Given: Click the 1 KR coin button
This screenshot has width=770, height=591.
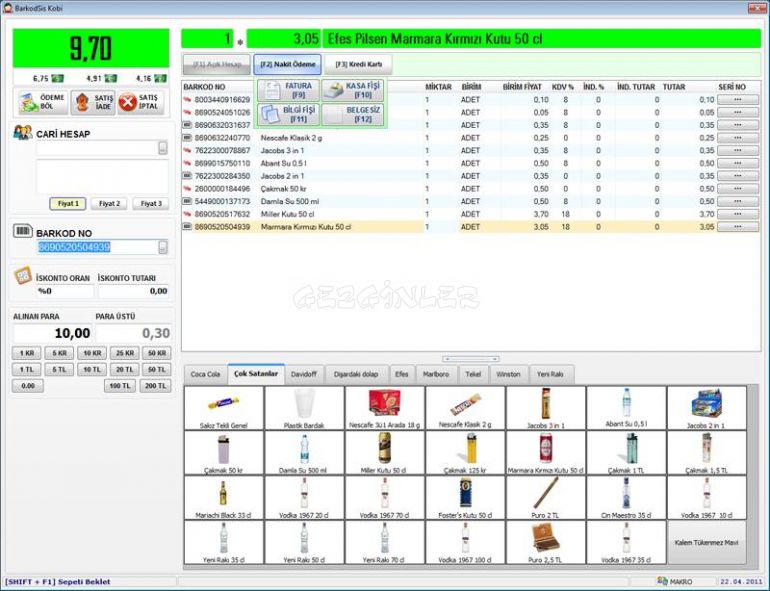Looking at the screenshot, I should pyautogui.click(x=27, y=353).
